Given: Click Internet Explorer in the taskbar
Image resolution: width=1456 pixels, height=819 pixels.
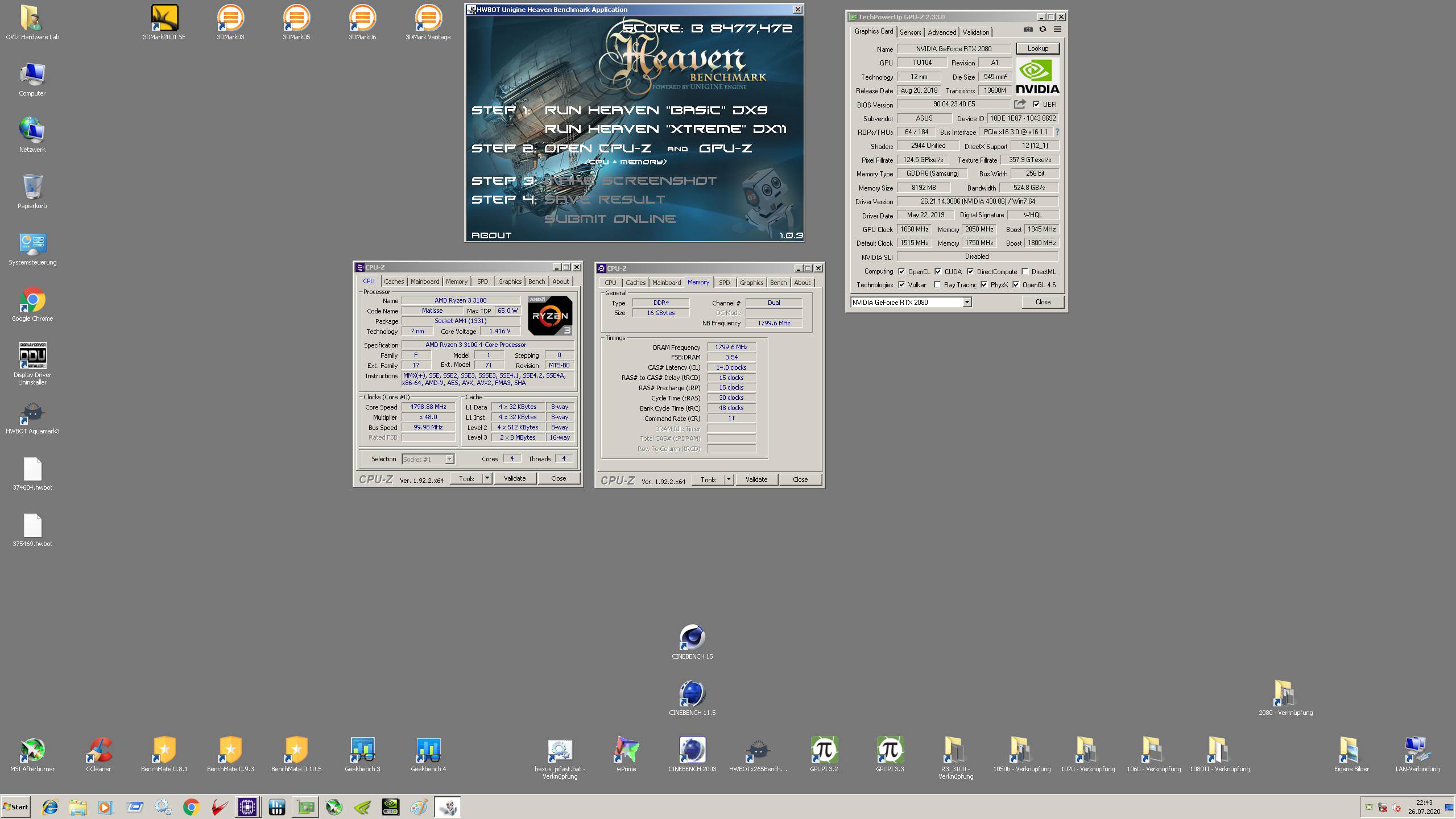Looking at the screenshot, I should click(50, 807).
